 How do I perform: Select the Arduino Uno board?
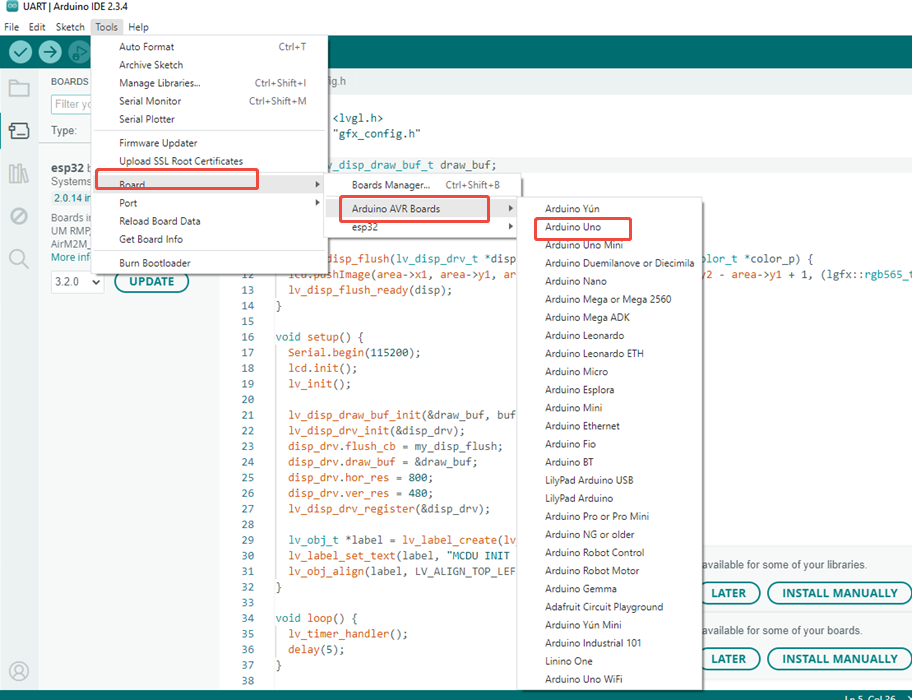610,227
